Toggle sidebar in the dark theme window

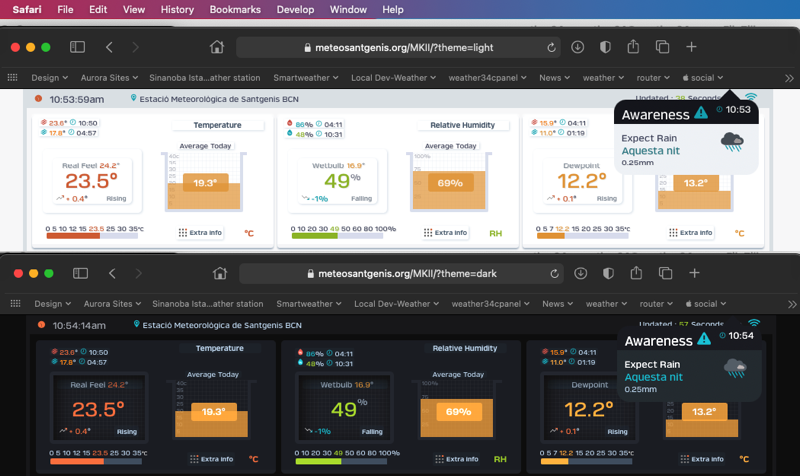(80, 273)
